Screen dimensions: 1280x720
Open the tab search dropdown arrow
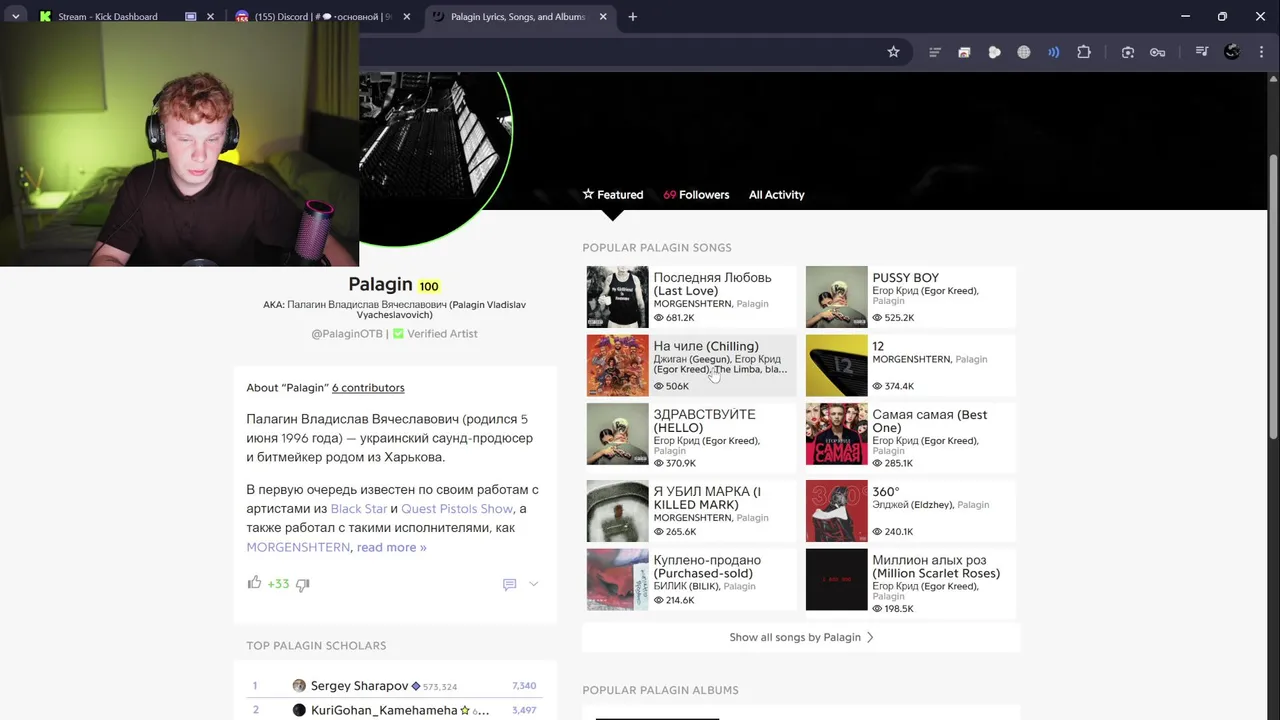tap(15, 17)
